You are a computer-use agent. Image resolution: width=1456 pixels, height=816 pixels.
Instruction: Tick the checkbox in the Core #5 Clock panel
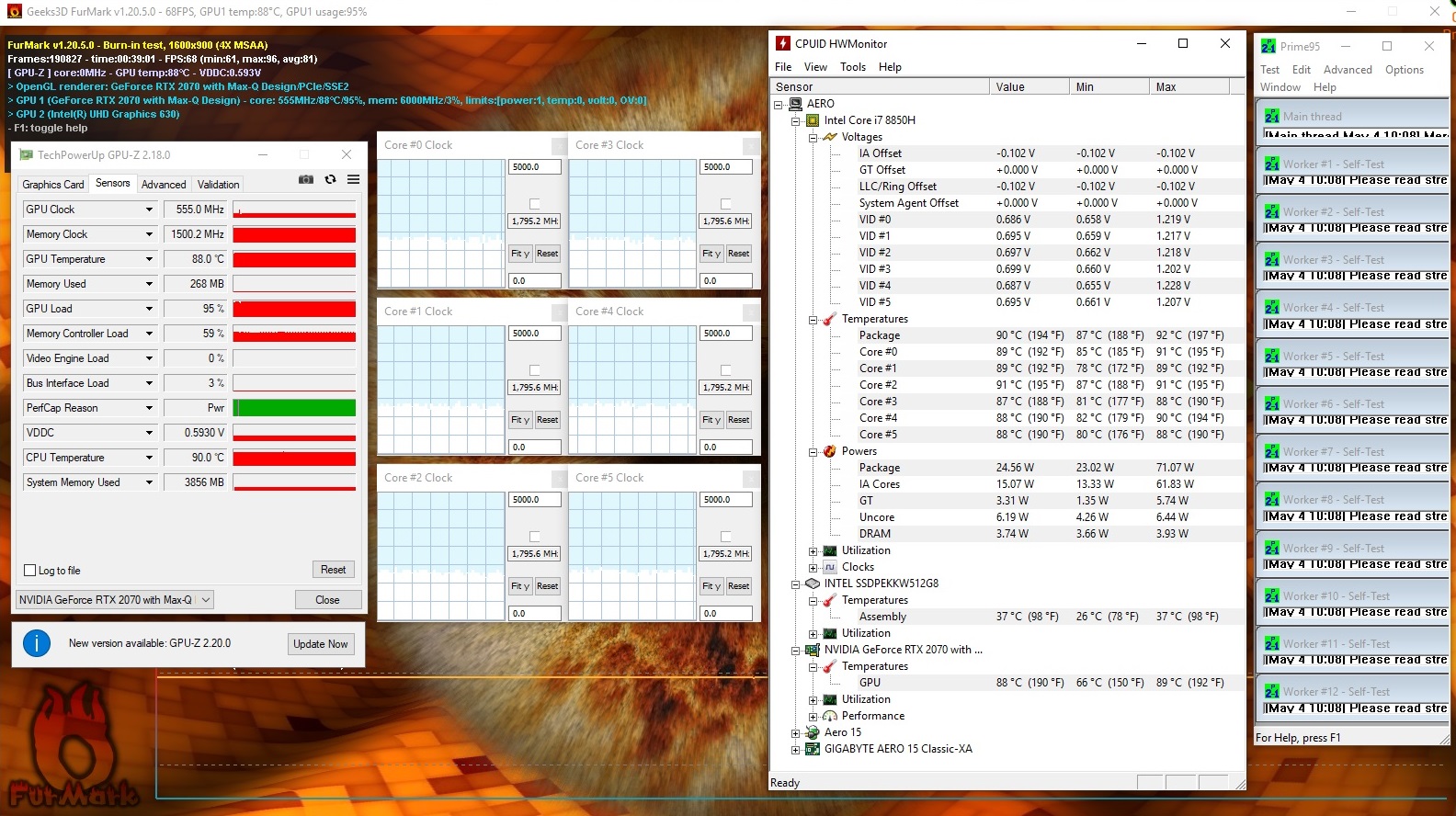click(726, 537)
